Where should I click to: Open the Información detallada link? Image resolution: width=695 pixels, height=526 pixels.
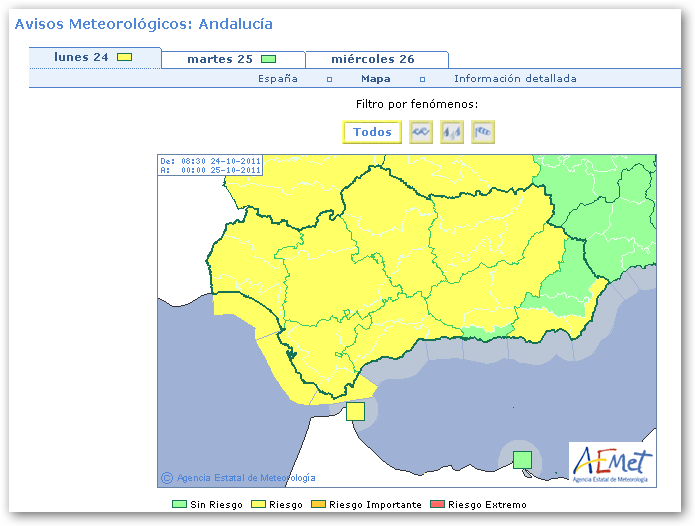(515, 79)
